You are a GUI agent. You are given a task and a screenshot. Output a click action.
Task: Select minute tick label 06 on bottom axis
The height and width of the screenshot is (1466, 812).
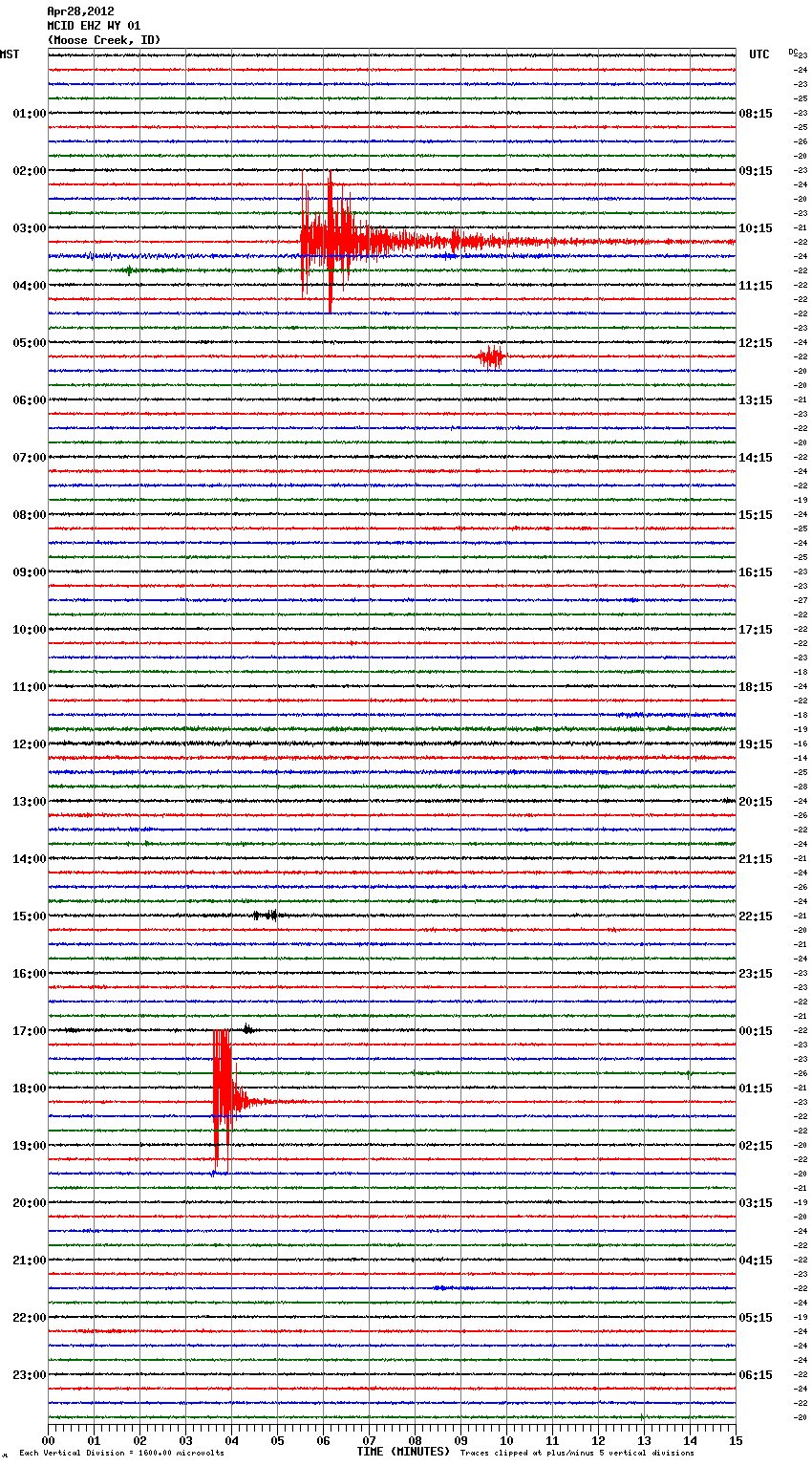point(323,1440)
